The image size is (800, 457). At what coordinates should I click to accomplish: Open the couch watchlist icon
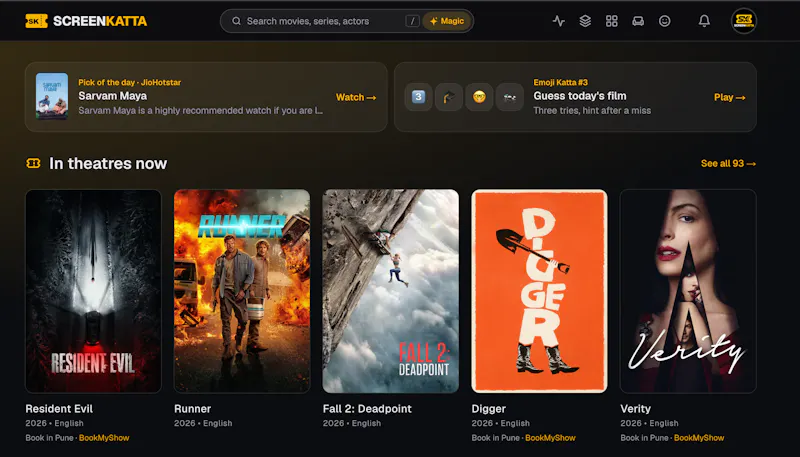638,21
